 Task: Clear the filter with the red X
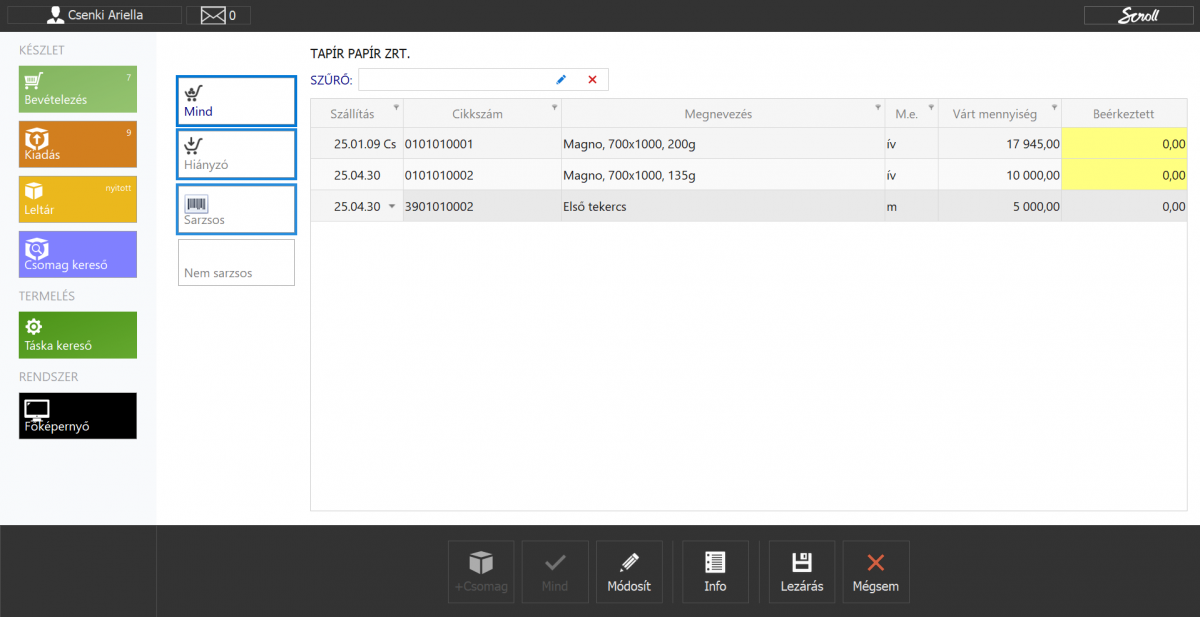(592, 80)
